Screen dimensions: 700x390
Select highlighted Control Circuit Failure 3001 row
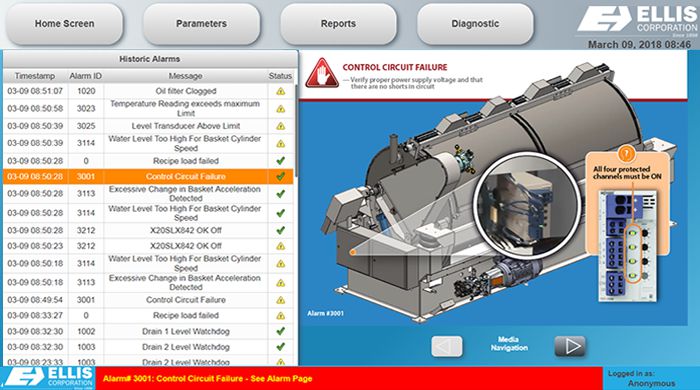point(148,177)
